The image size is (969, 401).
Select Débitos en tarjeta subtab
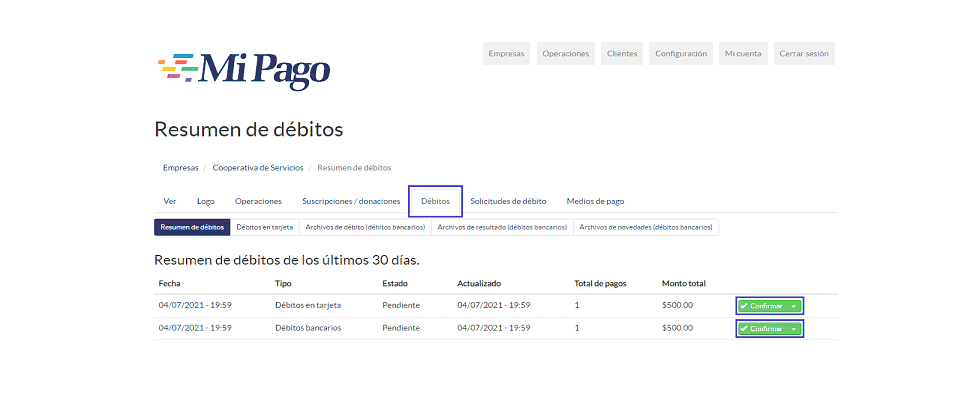point(264,227)
